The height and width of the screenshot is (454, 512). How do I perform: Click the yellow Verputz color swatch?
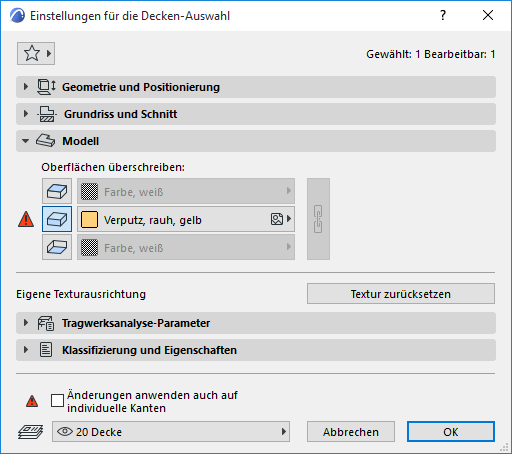click(x=89, y=219)
